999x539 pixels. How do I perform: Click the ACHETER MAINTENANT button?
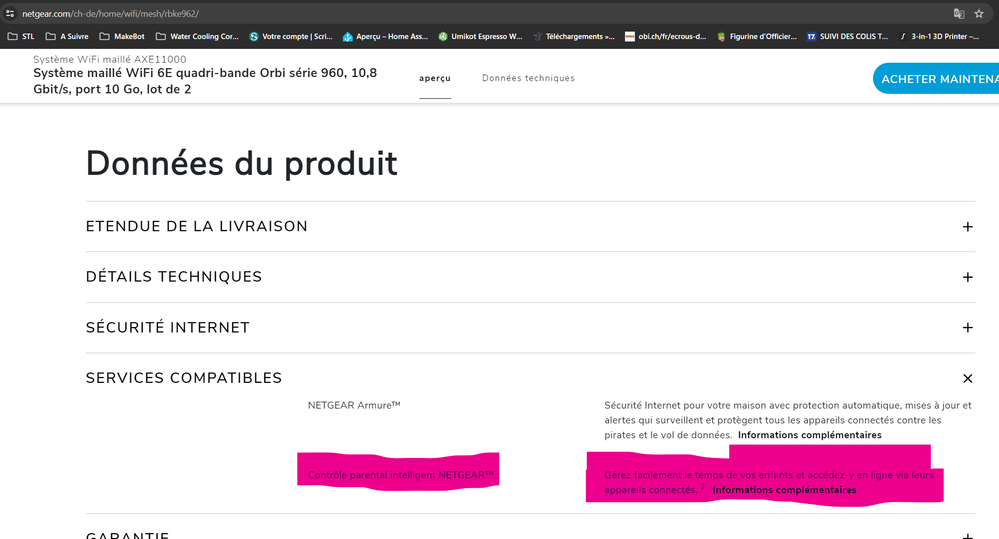click(x=936, y=79)
